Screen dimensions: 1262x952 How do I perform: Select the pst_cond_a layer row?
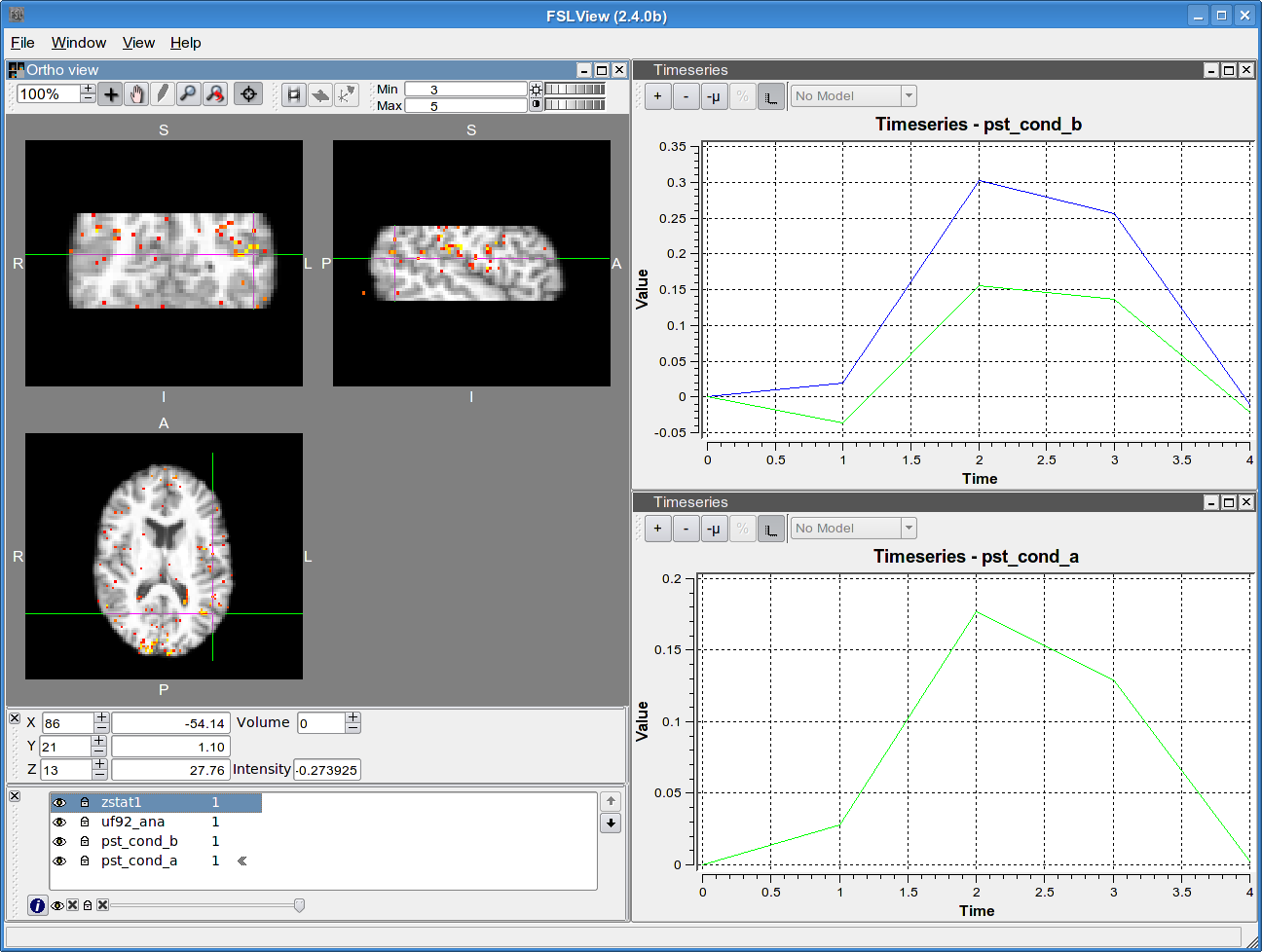pos(156,860)
